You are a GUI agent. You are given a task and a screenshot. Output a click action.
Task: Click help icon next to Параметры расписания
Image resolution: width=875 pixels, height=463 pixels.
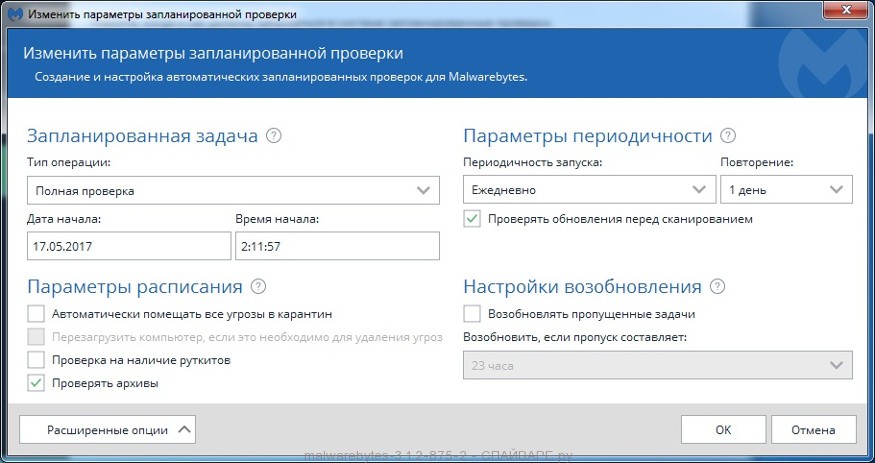(x=258, y=287)
